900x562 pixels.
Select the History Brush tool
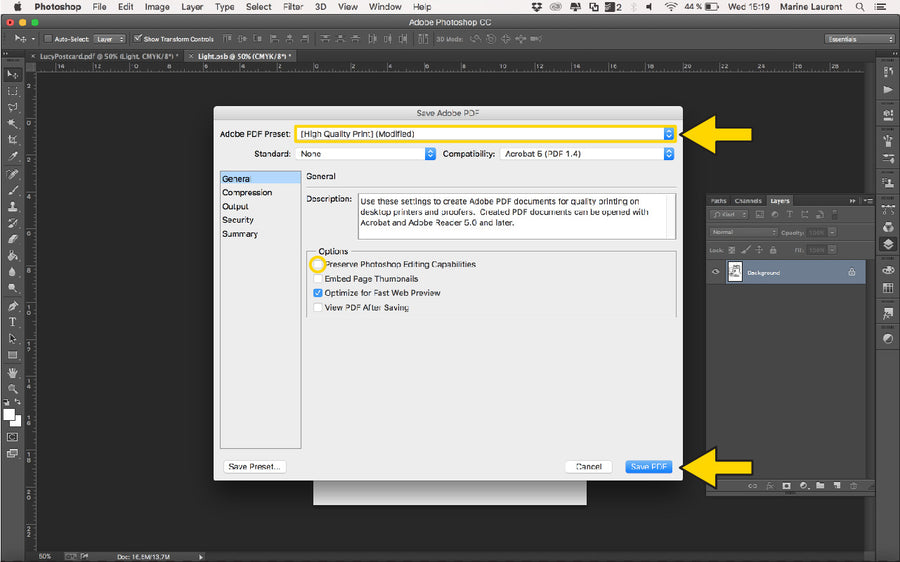click(x=12, y=223)
